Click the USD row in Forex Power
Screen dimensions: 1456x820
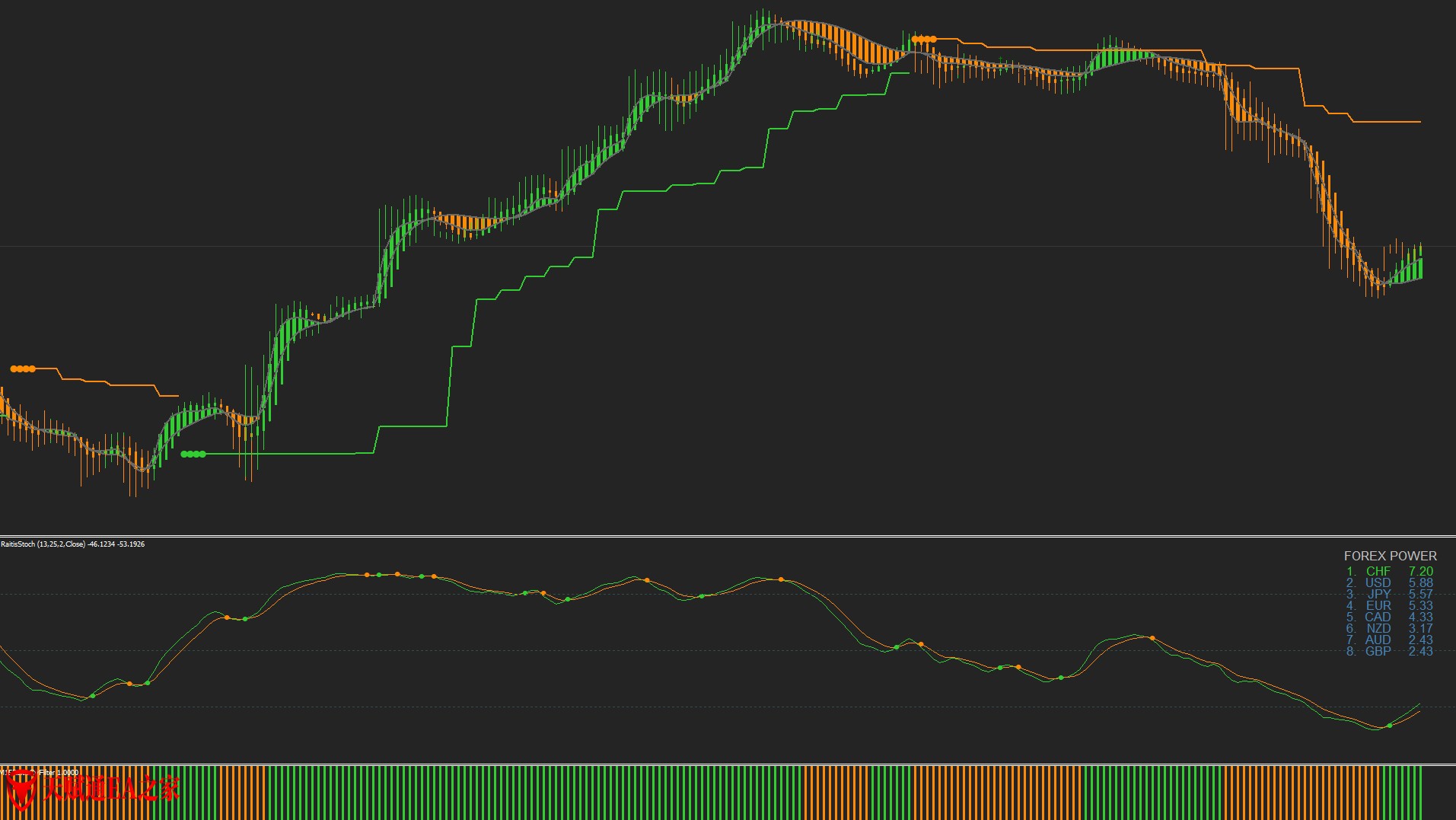click(x=1378, y=582)
